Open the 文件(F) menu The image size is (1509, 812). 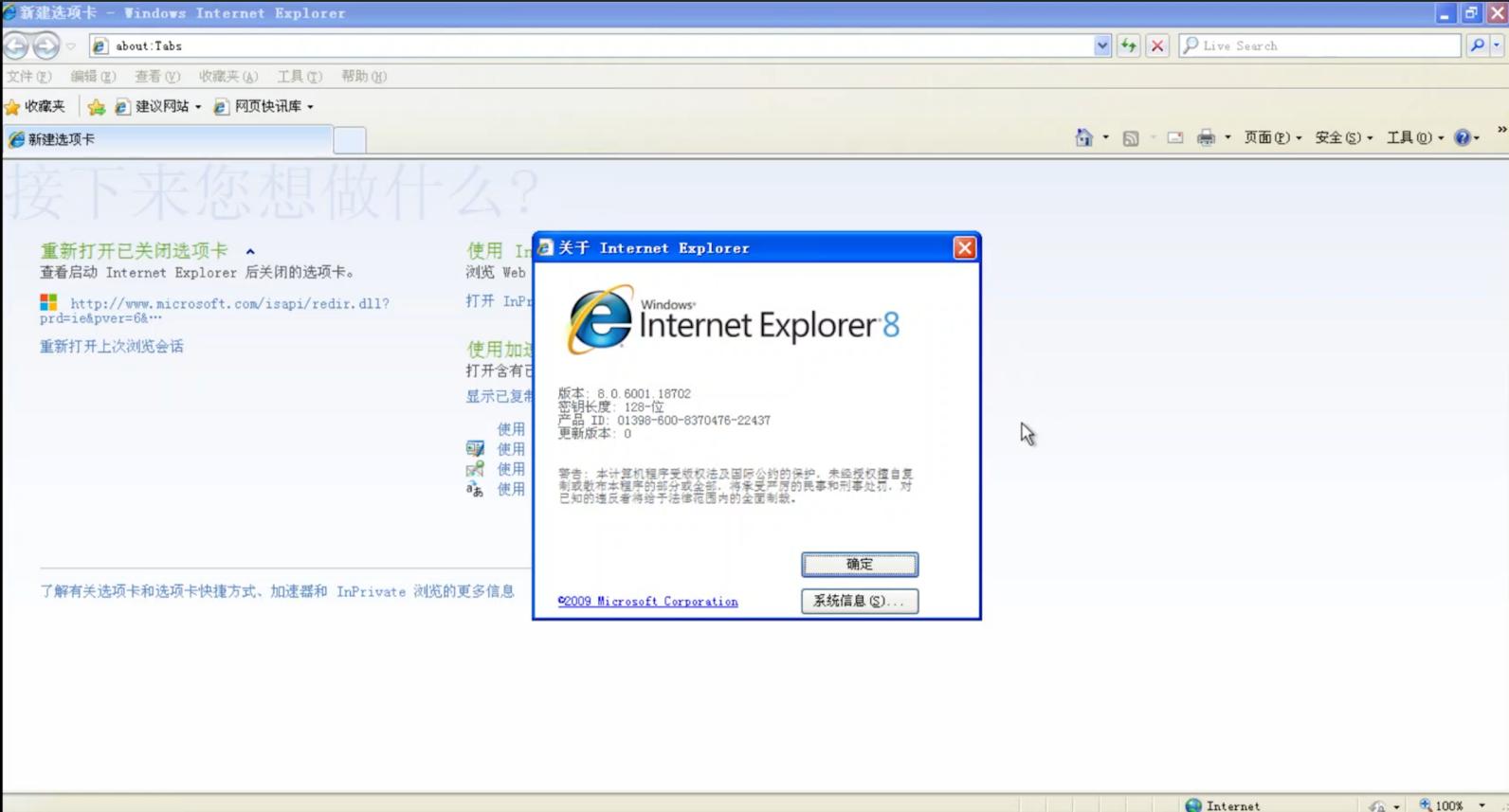point(29,77)
